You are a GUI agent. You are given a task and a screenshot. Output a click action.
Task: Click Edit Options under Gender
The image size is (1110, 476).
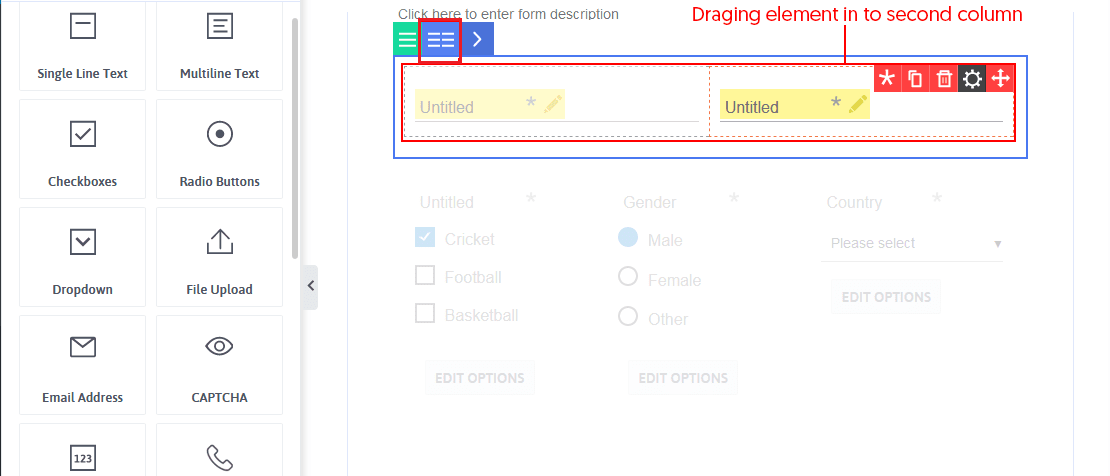tap(683, 378)
